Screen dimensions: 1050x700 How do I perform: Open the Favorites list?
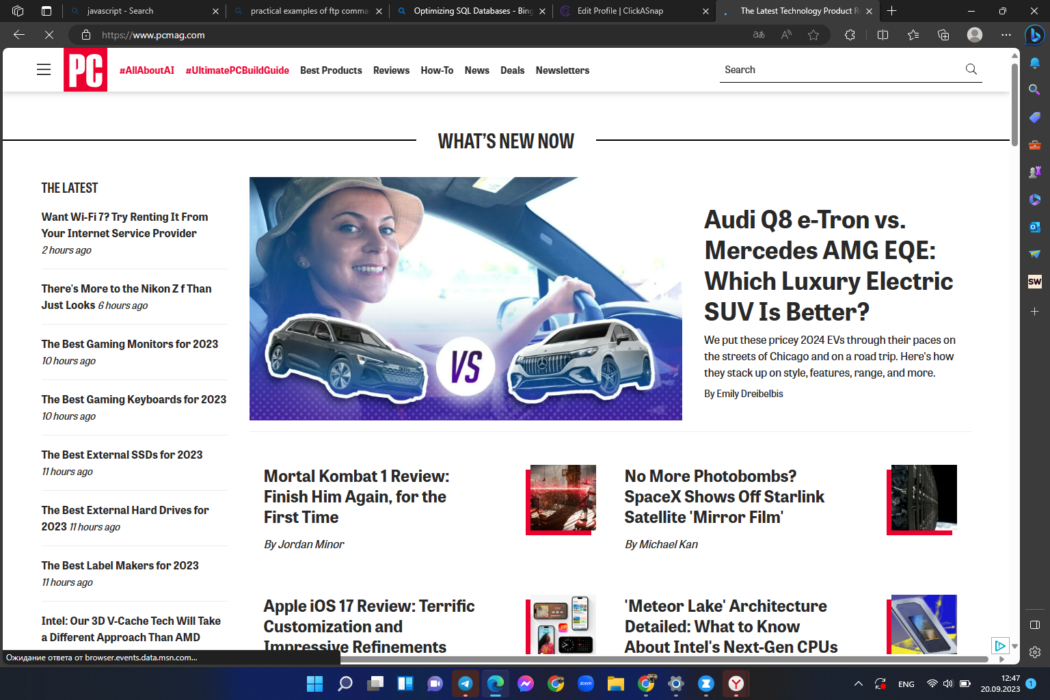coord(913,35)
